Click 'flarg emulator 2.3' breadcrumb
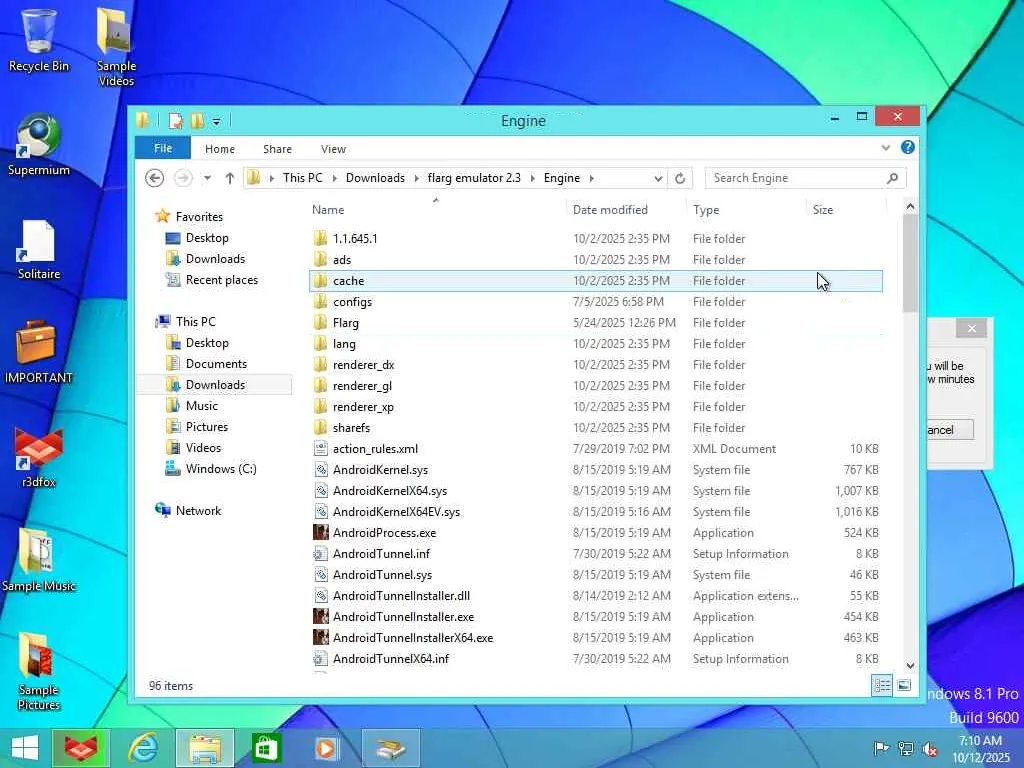This screenshot has width=1024, height=768. coord(474,178)
